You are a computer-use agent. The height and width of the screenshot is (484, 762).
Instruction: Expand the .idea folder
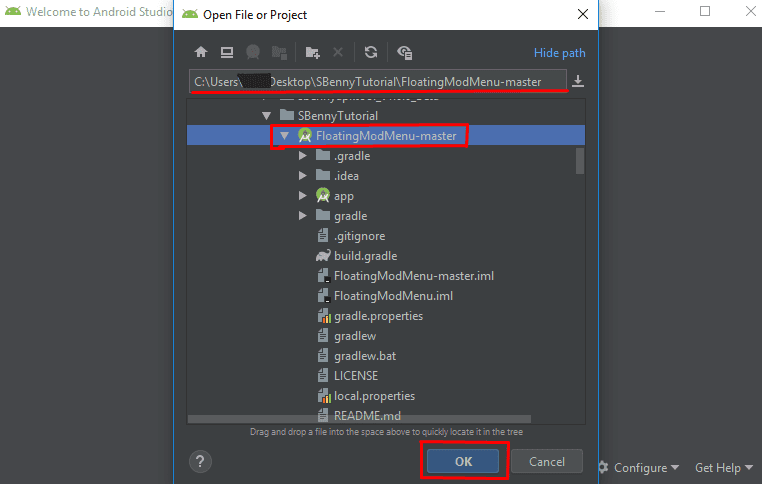pos(303,175)
